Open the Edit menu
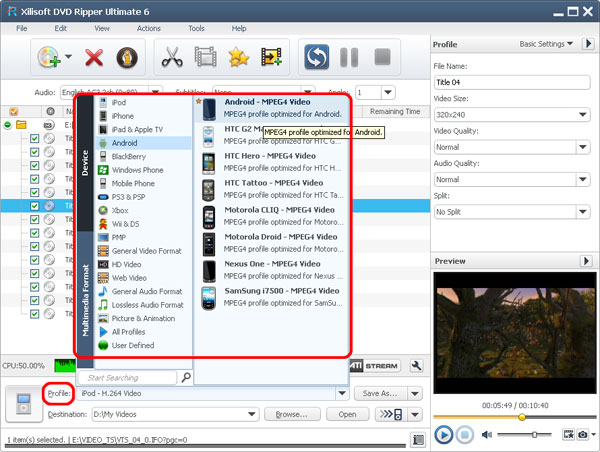This screenshot has width=600, height=452. 60,28
